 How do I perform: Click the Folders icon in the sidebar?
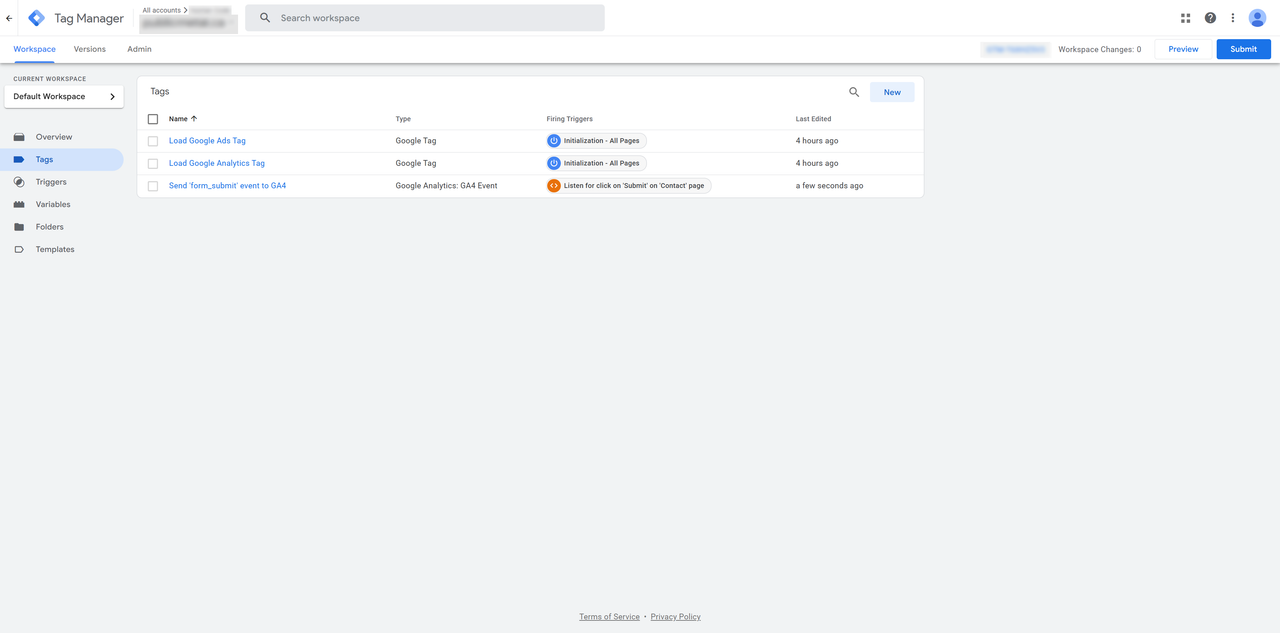(19, 227)
